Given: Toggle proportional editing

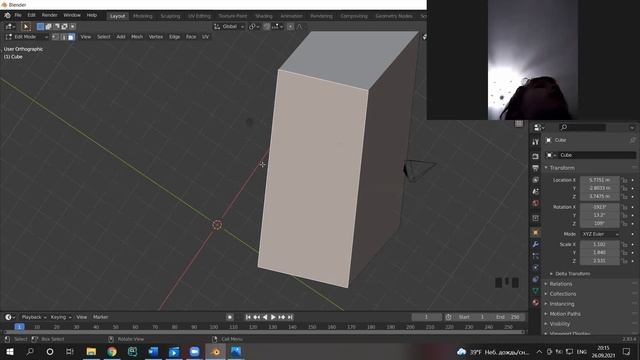Looking at the screenshot, I should 290,27.
